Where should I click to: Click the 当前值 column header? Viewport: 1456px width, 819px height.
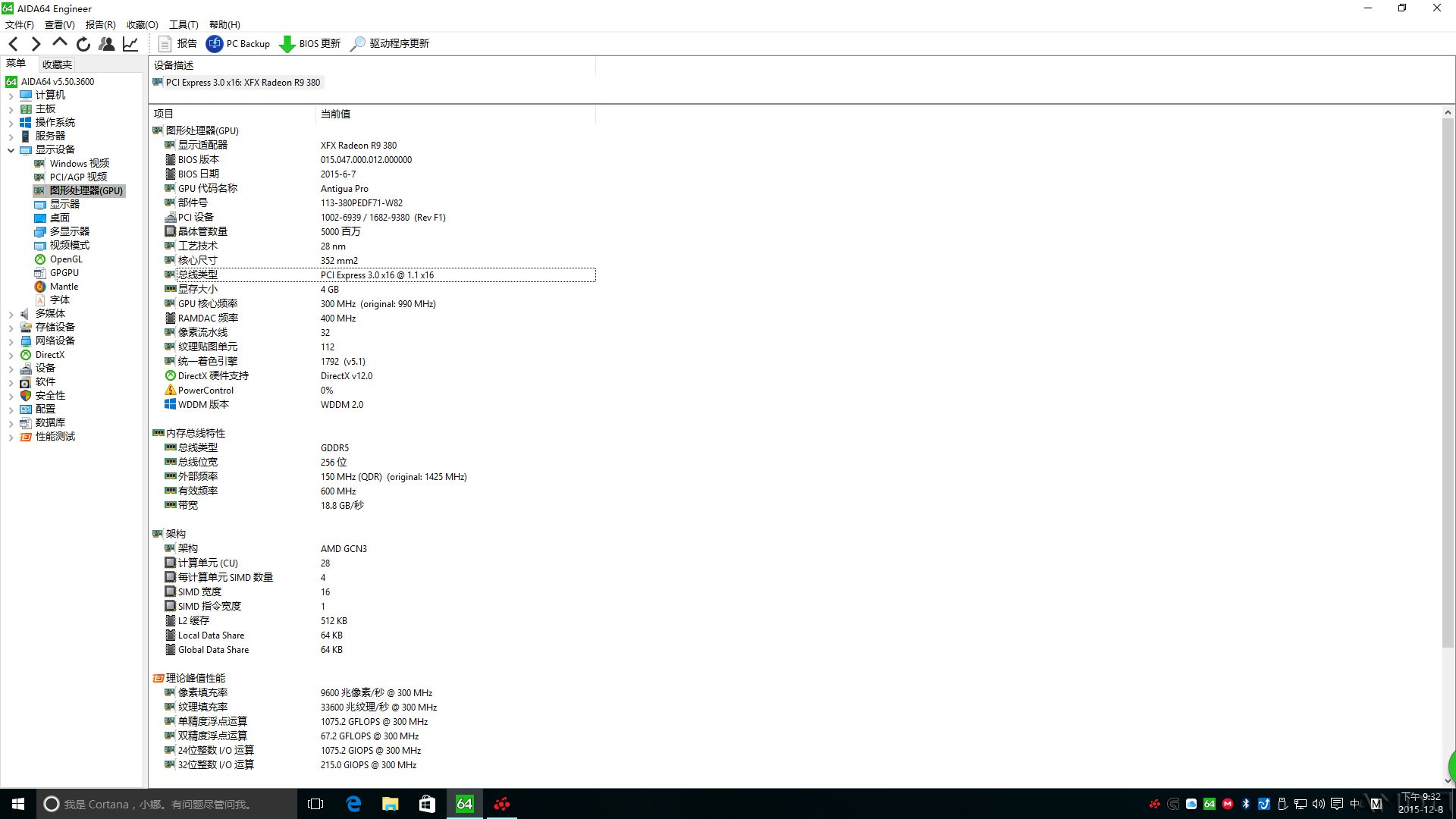pos(455,114)
